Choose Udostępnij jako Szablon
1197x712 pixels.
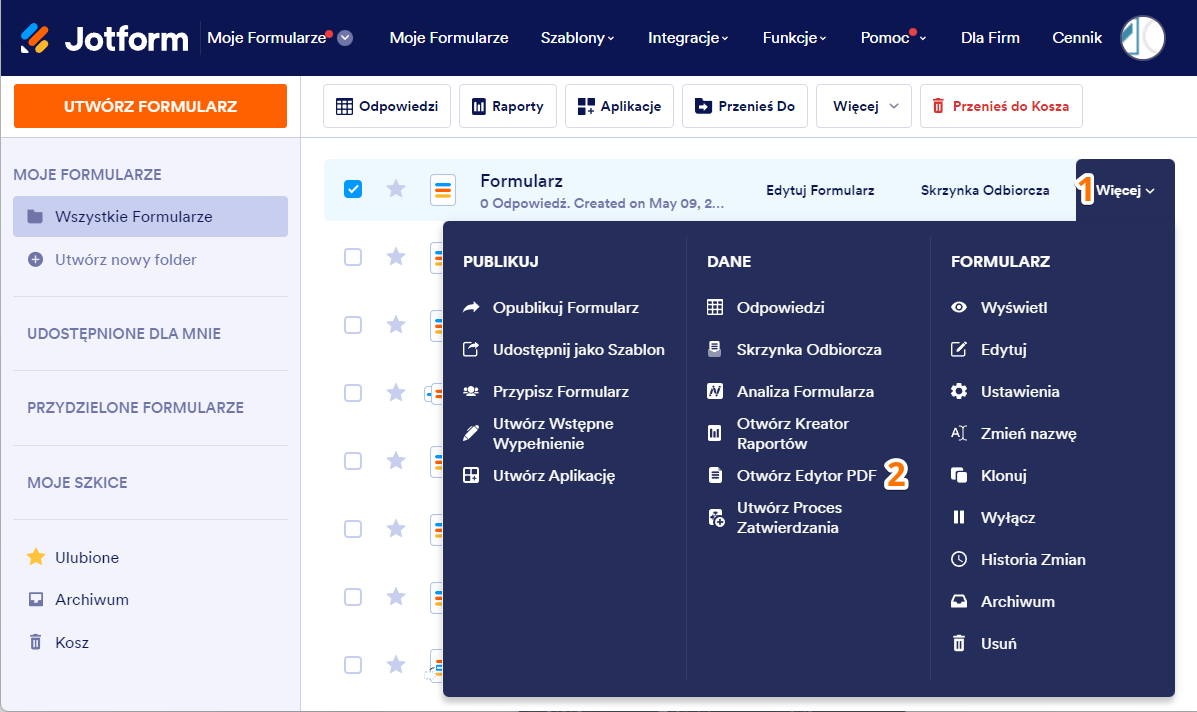click(563, 350)
